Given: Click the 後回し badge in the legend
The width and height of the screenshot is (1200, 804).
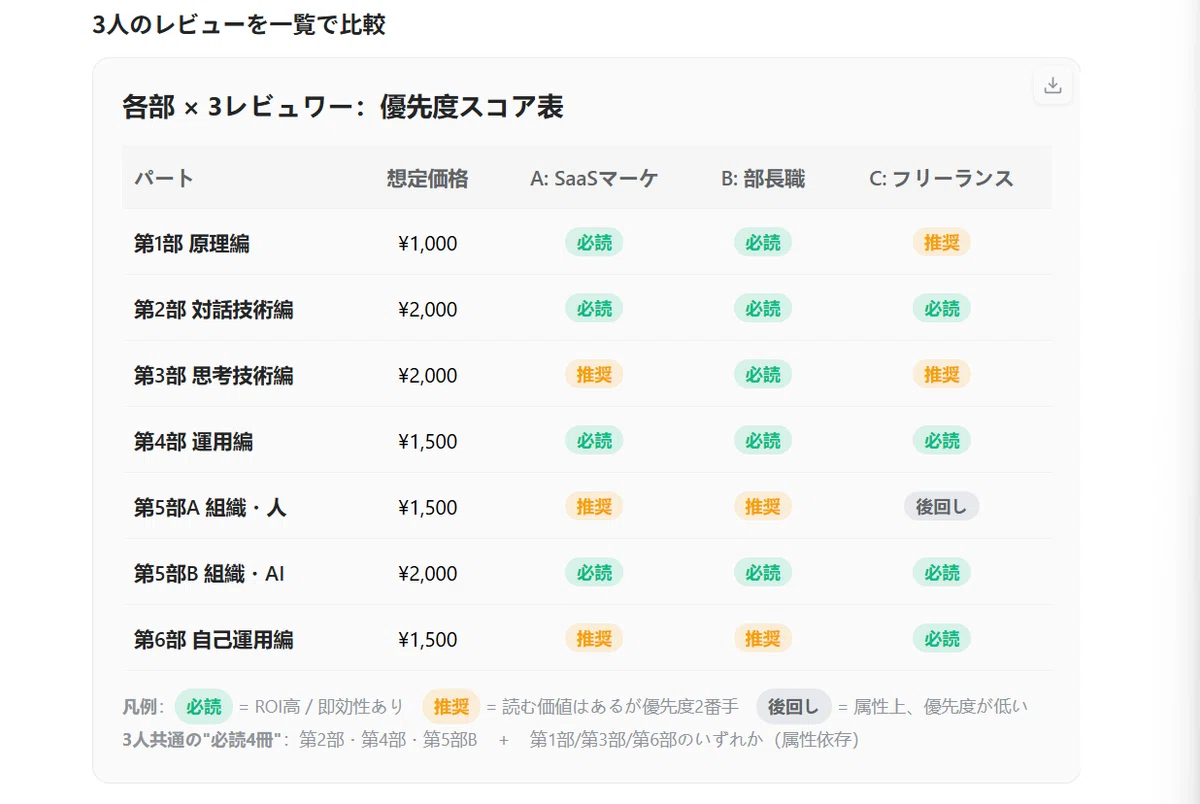Looking at the screenshot, I should pos(793,706).
